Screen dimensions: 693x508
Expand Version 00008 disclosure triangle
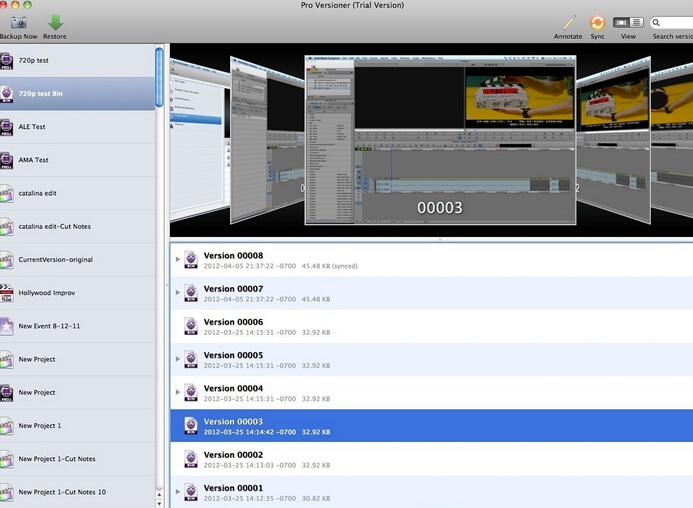pyautogui.click(x=178, y=260)
